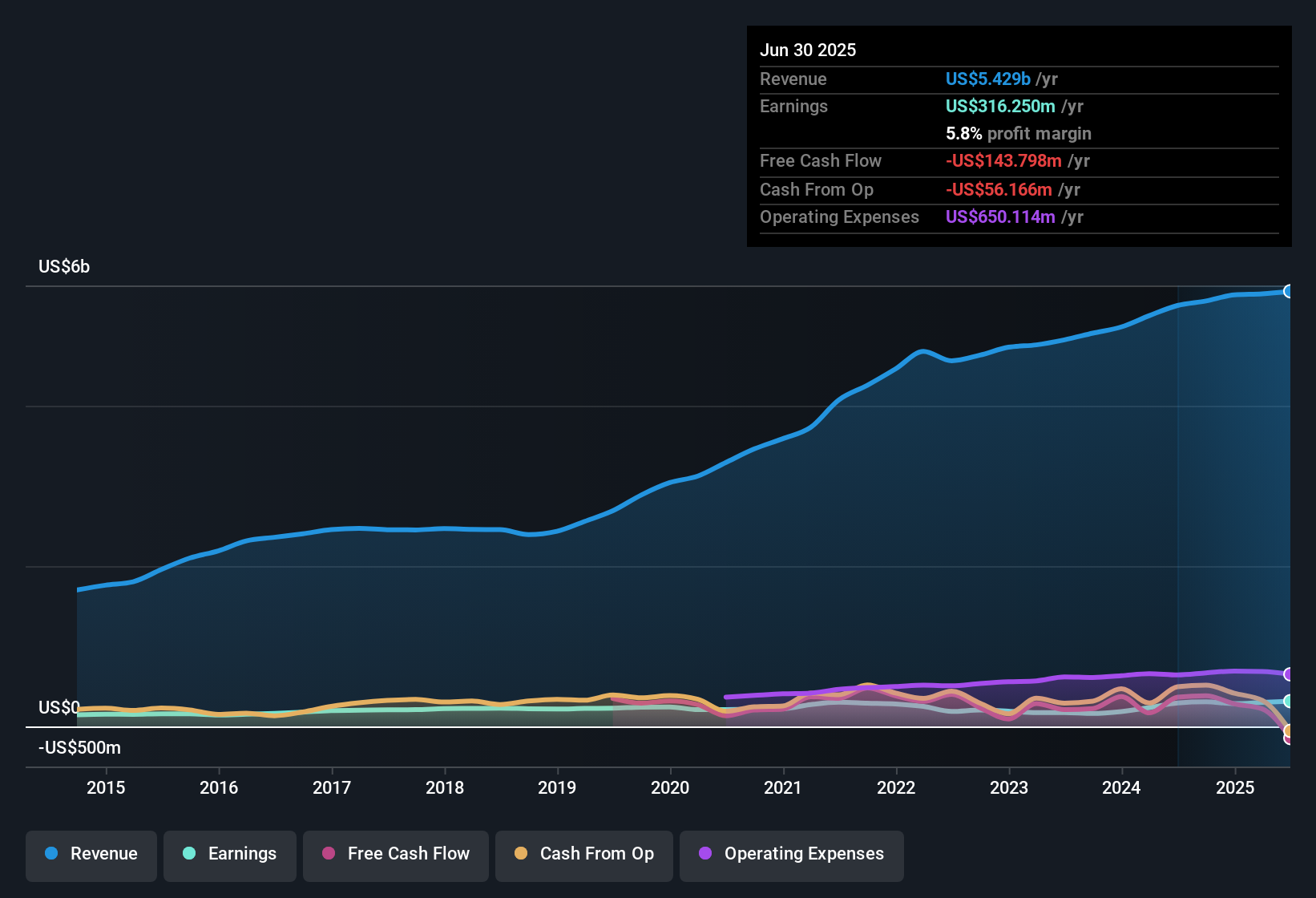Click the -US$143.798m Free Cash Flow figure
The width and height of the screenshot is (1316, 898).
pyautogui.click(x=1003, y=160)
